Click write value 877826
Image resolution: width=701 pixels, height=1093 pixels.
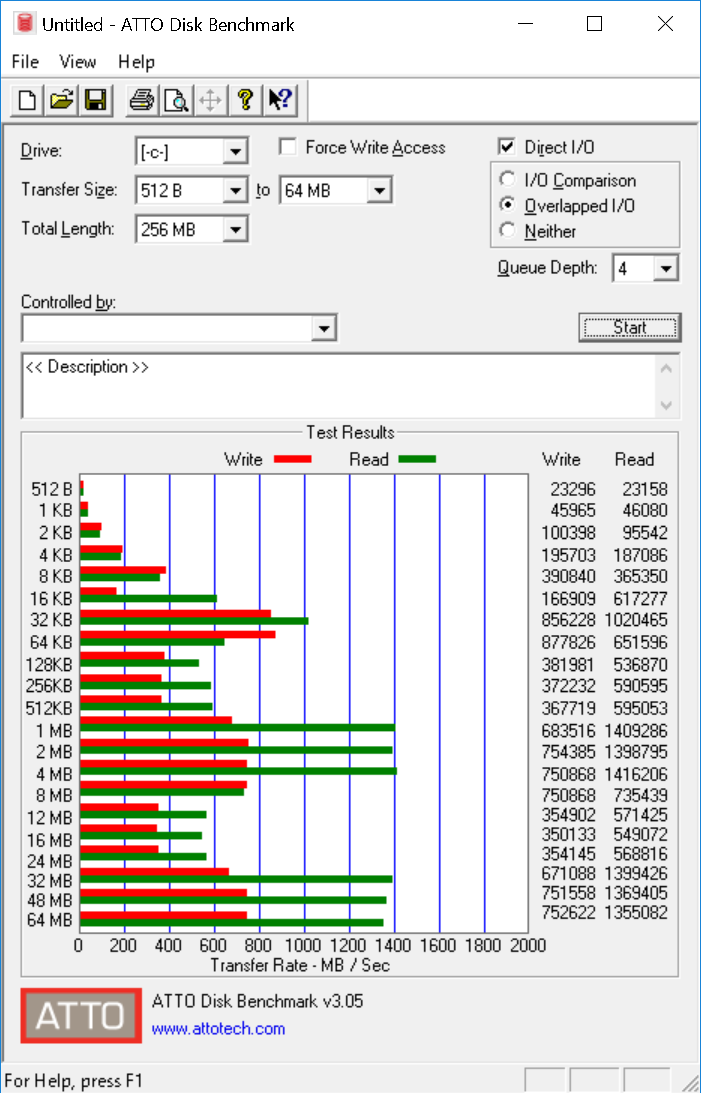pyautogui.click(x=569, y=642)
